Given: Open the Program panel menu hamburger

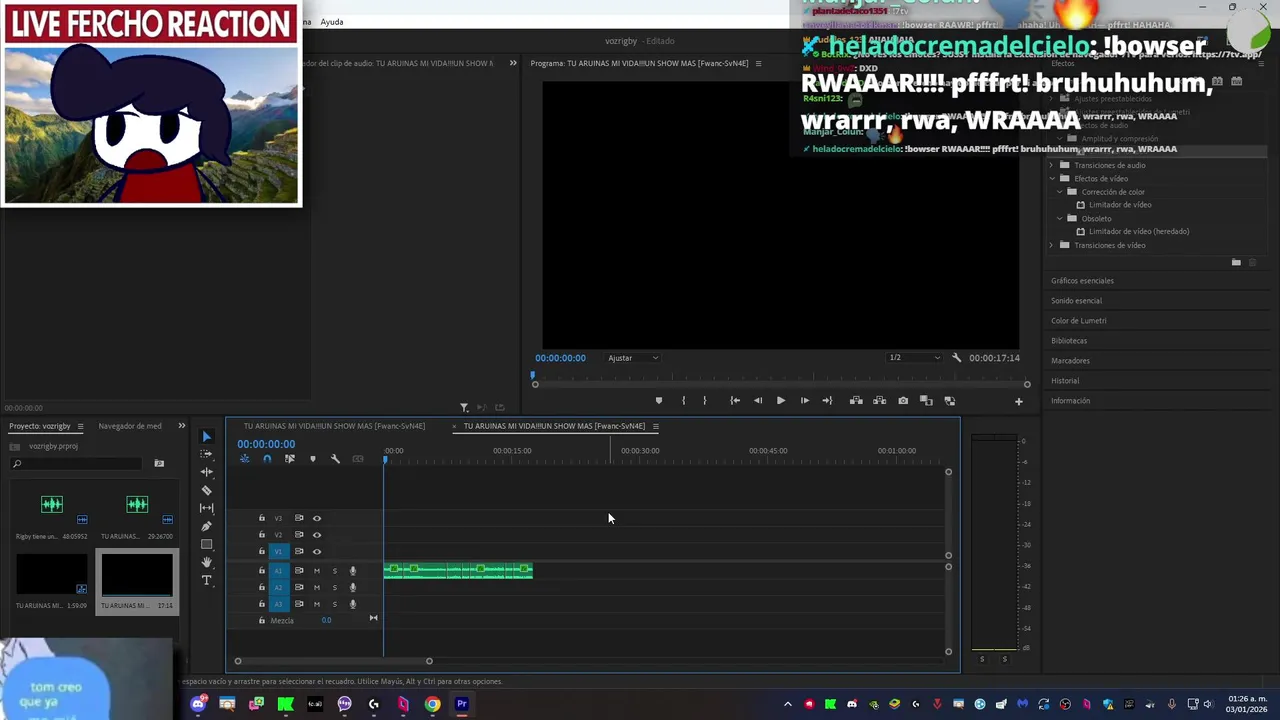Looking at the screenshot, I should point(758,63).
